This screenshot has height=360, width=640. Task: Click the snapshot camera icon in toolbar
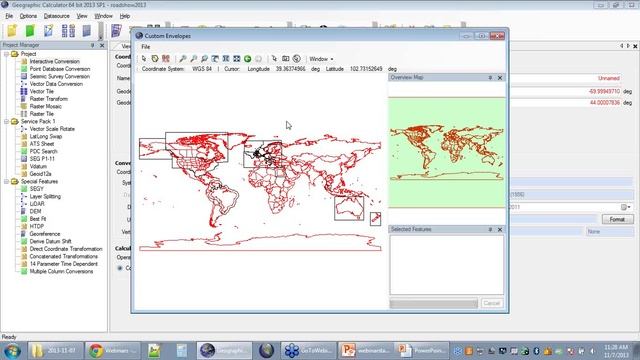pyautogui.click(x=286, y=59)
